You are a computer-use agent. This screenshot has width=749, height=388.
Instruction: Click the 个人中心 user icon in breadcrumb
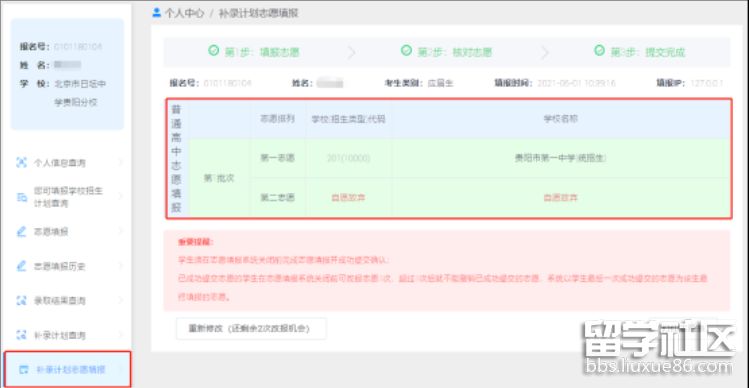[x=156, y=13]
